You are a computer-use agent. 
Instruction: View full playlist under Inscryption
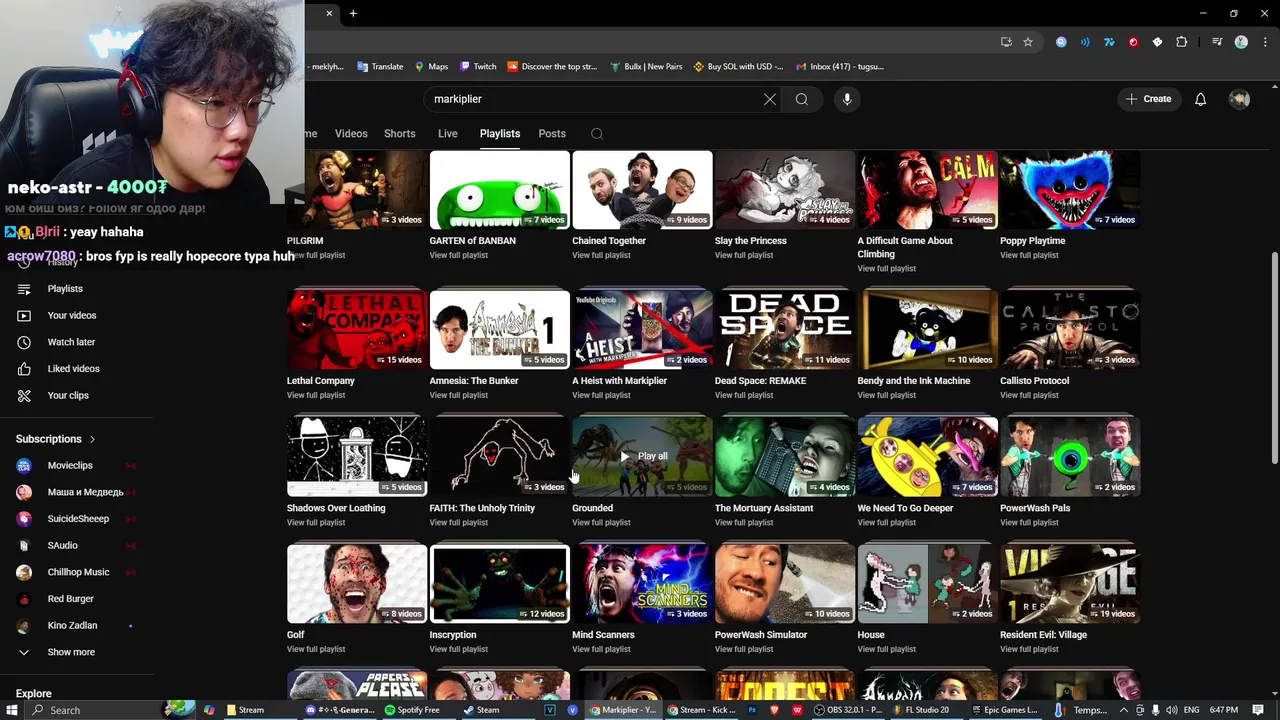click(x=459, y=649)
